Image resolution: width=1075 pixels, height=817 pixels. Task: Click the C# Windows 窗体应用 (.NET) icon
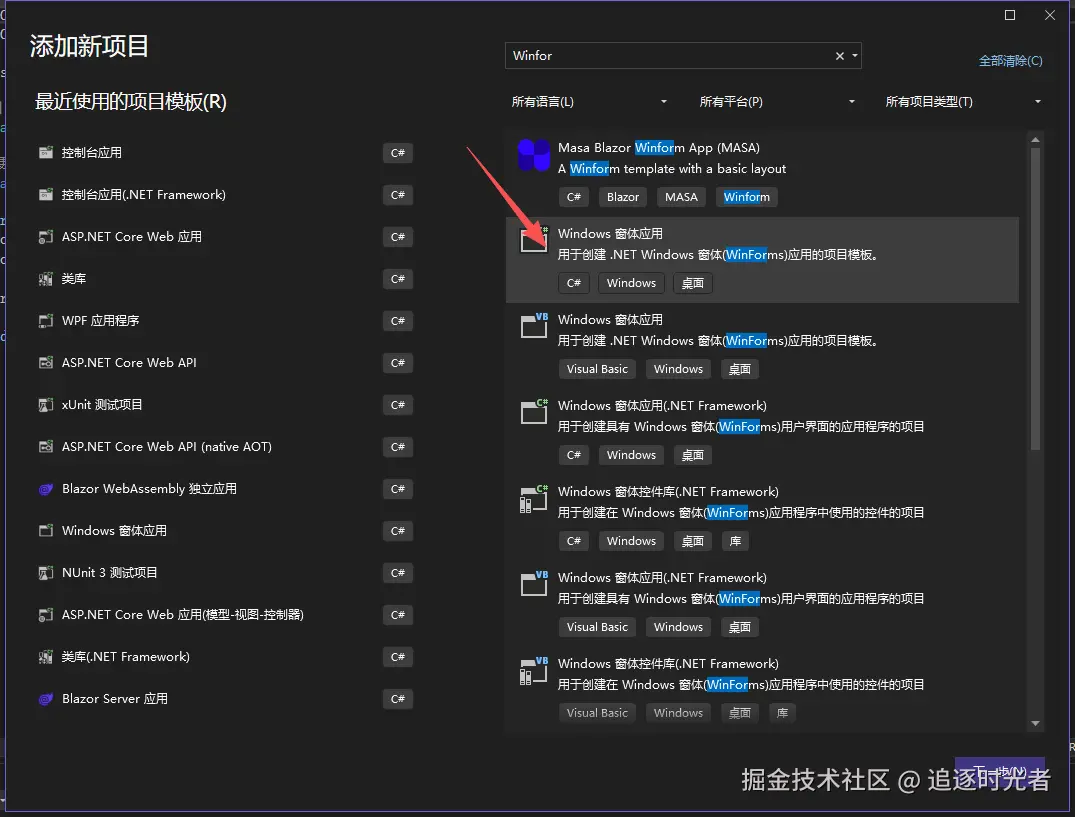click(x=534, y=240)
